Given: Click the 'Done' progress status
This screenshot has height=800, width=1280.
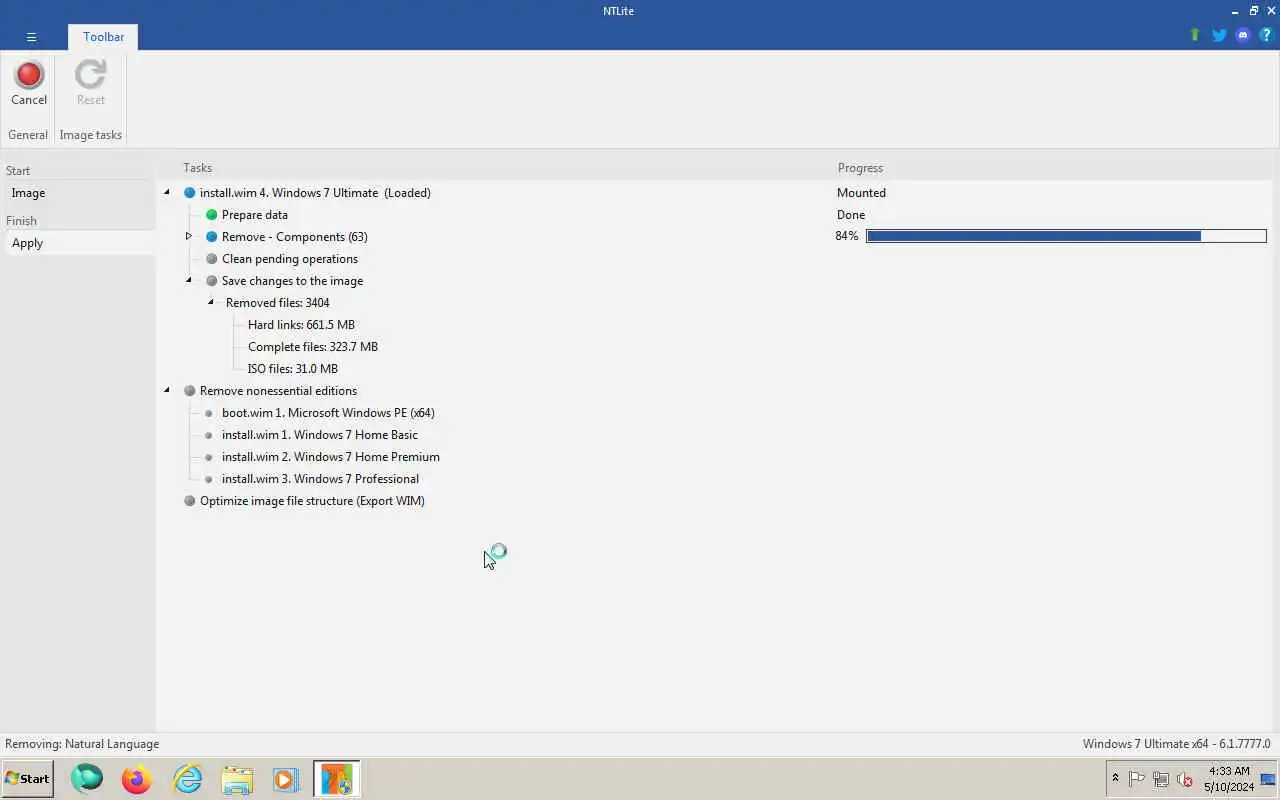Looking at the screenshot, I should (x=851, y=215).
